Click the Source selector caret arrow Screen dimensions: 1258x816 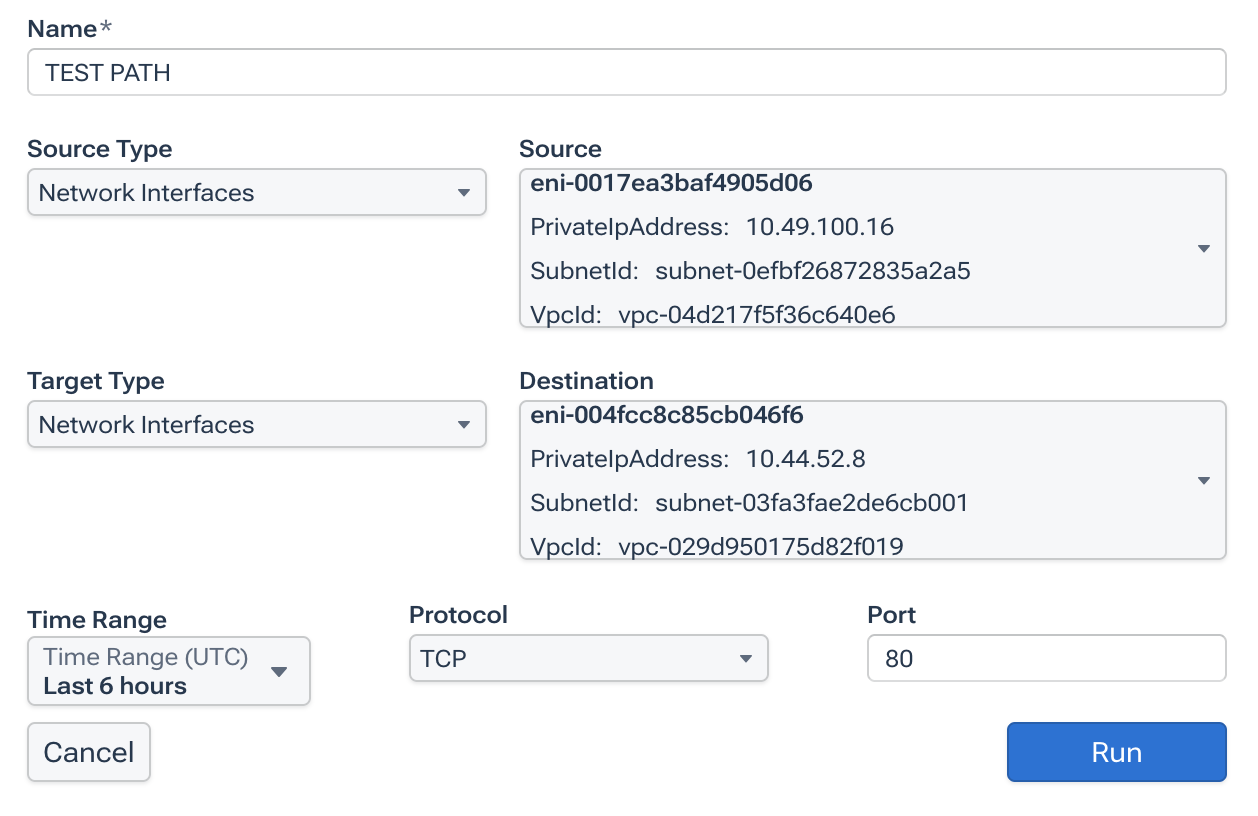(x=1203, y=249)
